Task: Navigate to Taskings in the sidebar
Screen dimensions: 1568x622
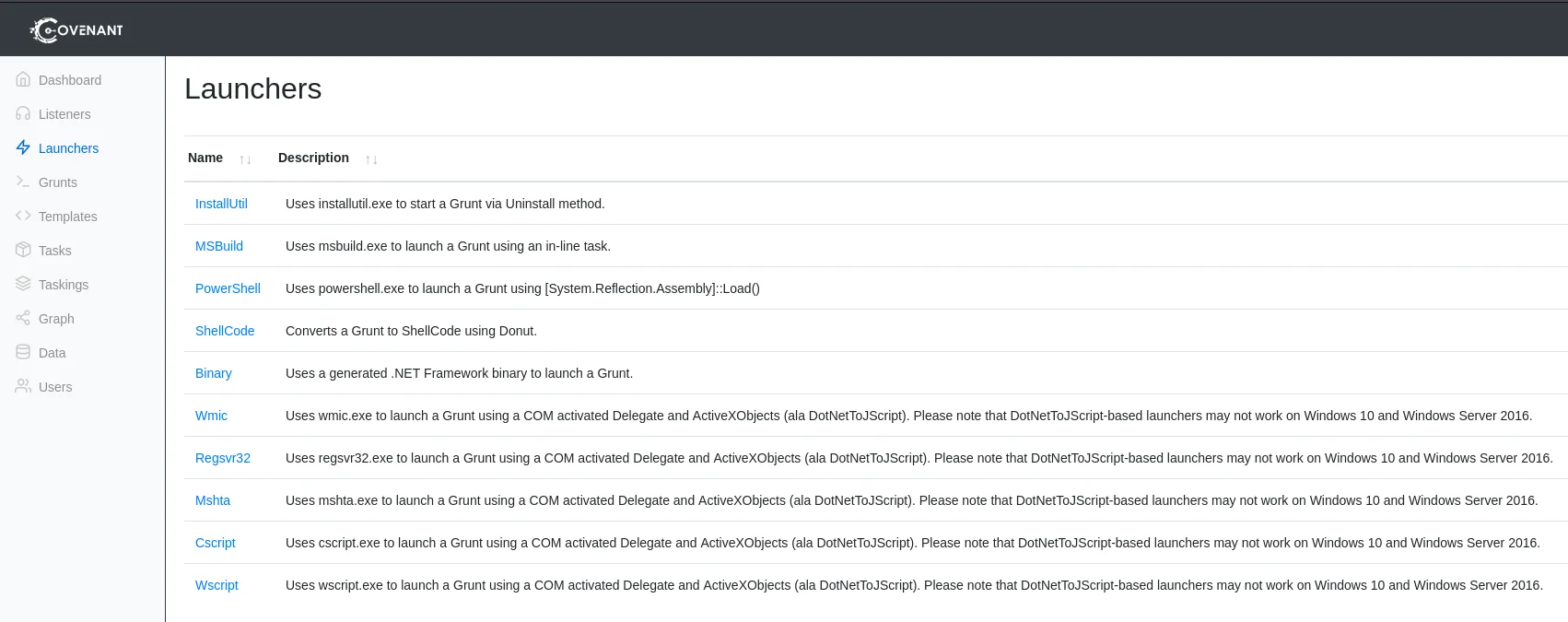Action: pyautogui.click(x=64, y=285)
